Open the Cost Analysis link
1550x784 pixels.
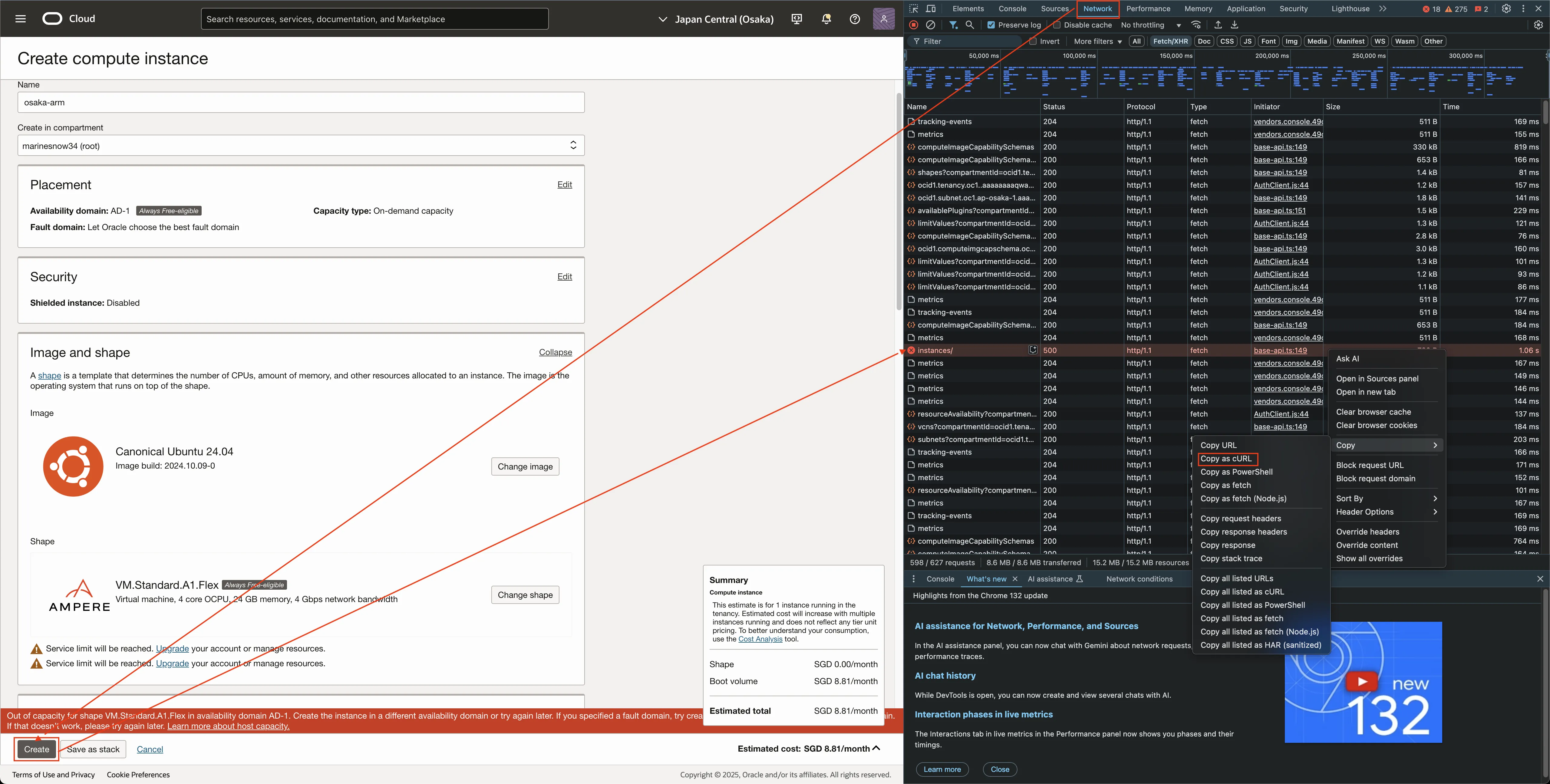tap(760, 639)
